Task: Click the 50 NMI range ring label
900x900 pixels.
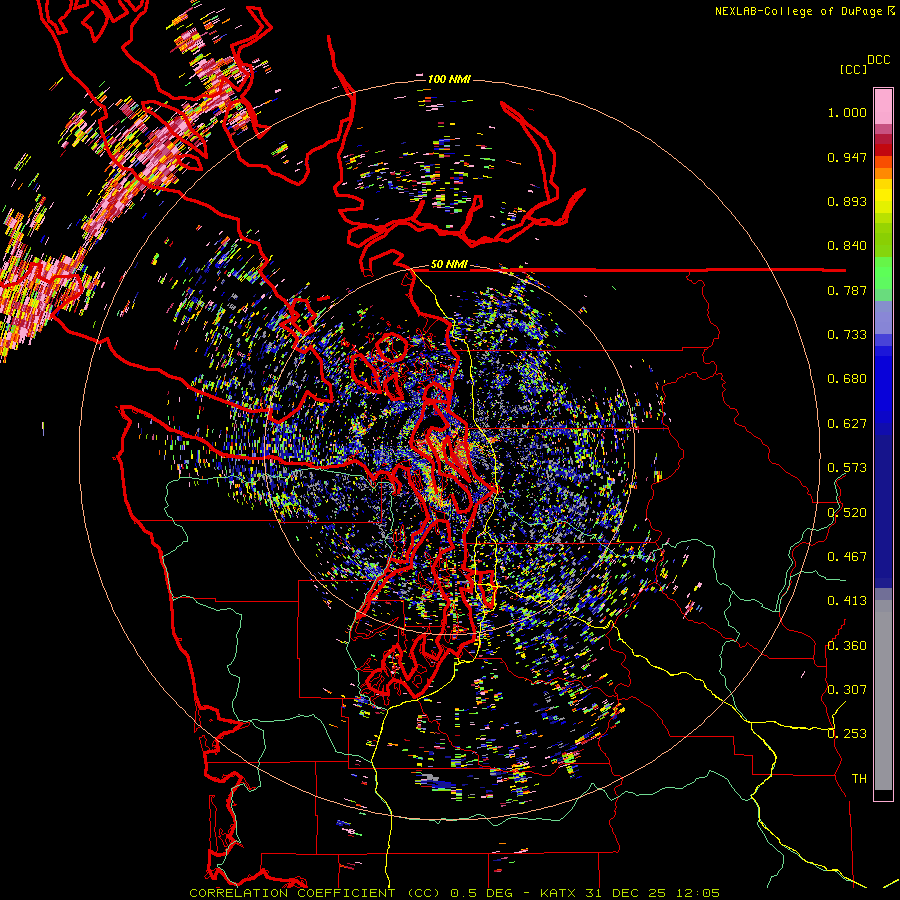Action: [x=449, y=265]
